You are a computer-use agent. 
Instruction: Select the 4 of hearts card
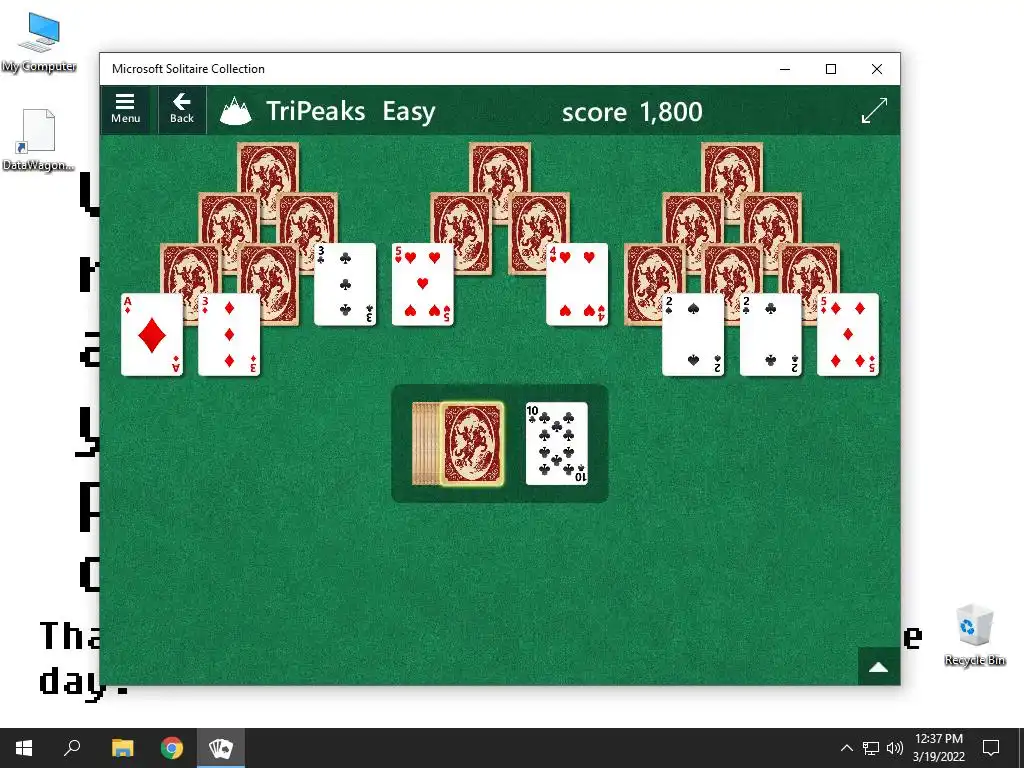(577, 284)
